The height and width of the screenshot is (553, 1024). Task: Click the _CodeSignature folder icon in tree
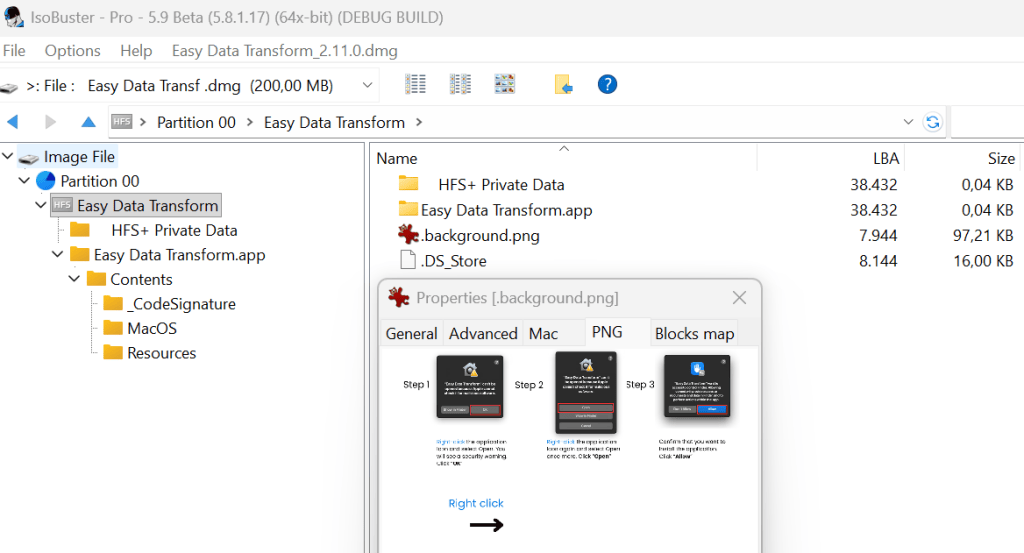point(113,303)
